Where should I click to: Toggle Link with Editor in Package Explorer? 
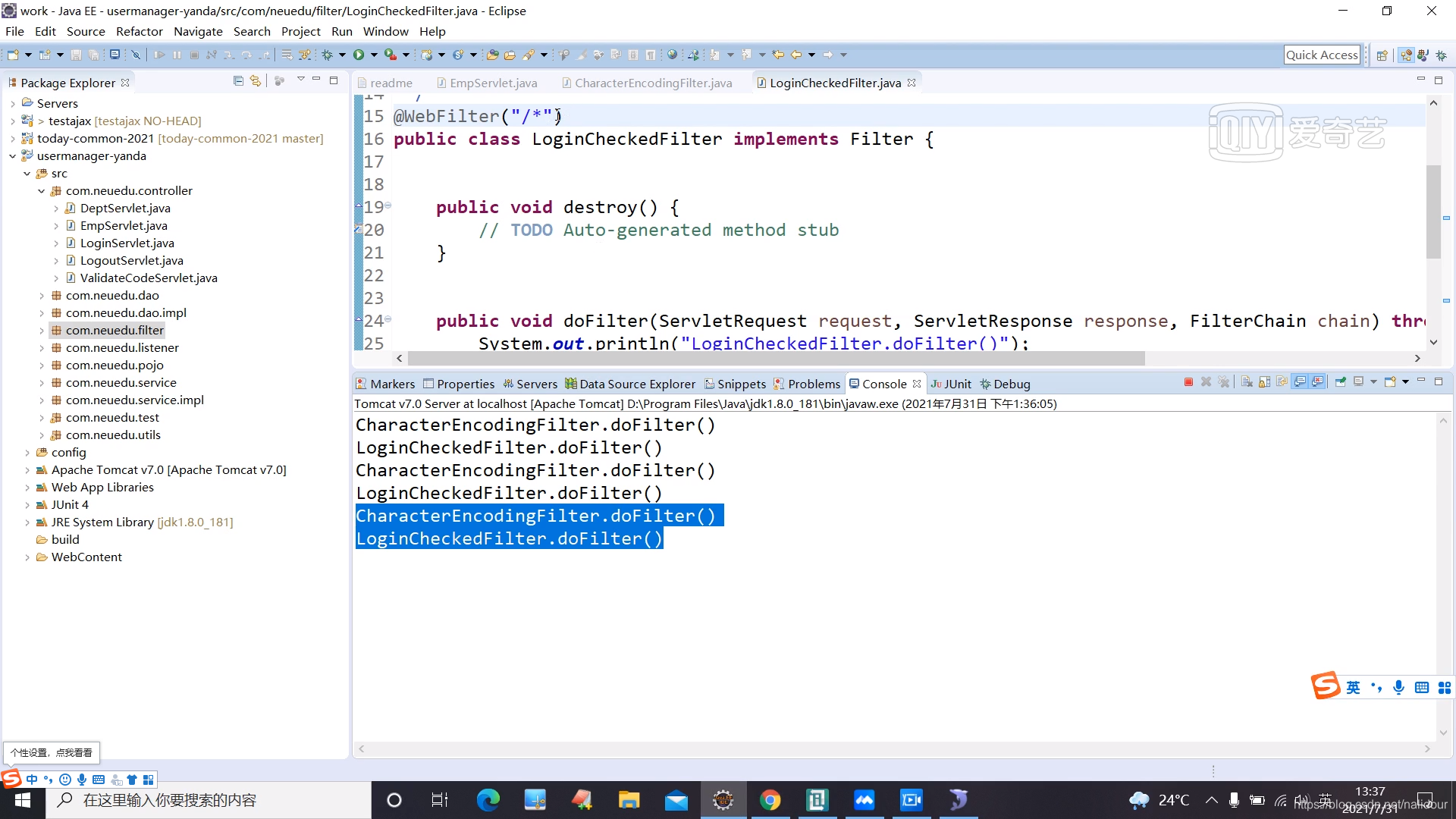[256, 81]
